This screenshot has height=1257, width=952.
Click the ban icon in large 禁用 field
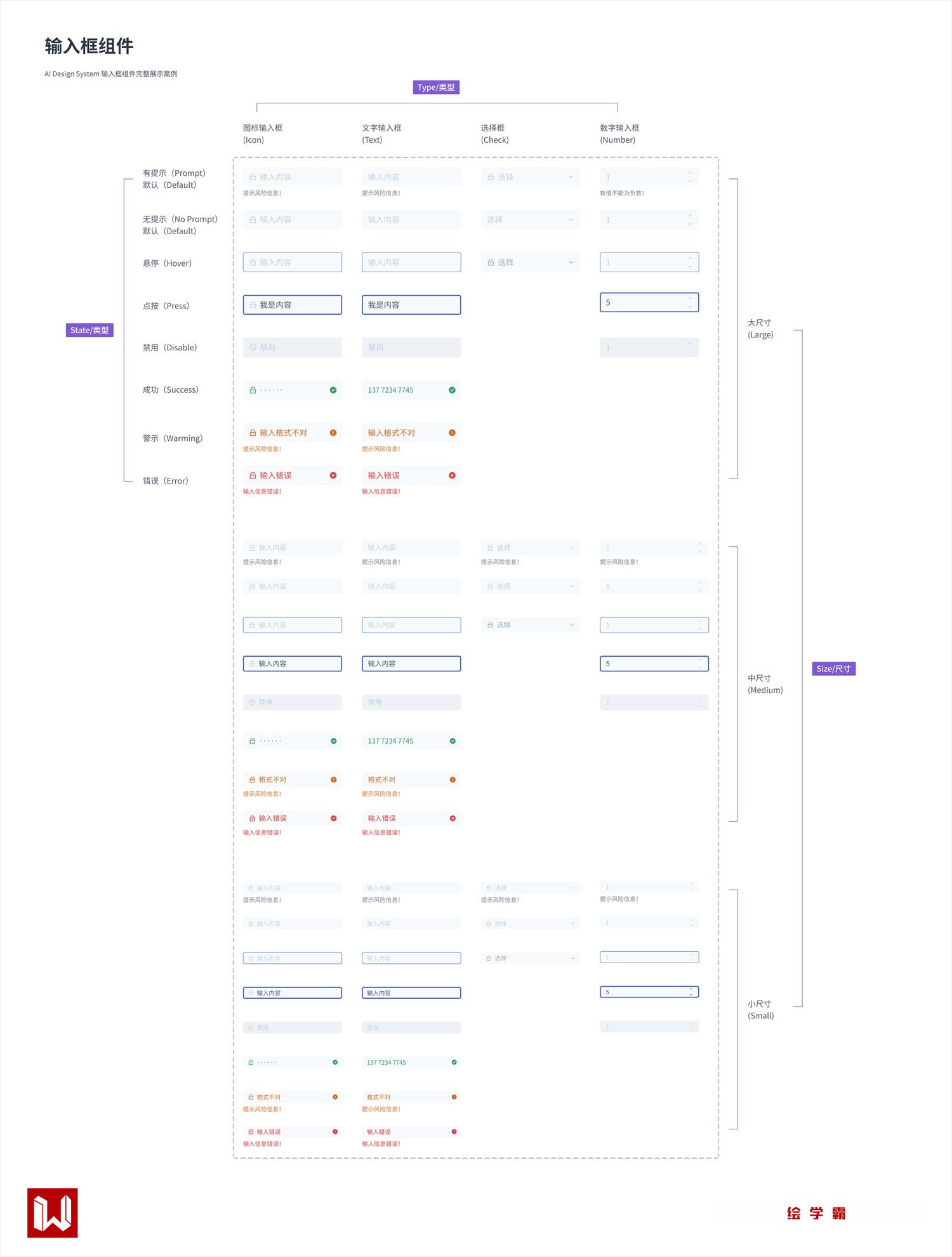coord(253,348)
